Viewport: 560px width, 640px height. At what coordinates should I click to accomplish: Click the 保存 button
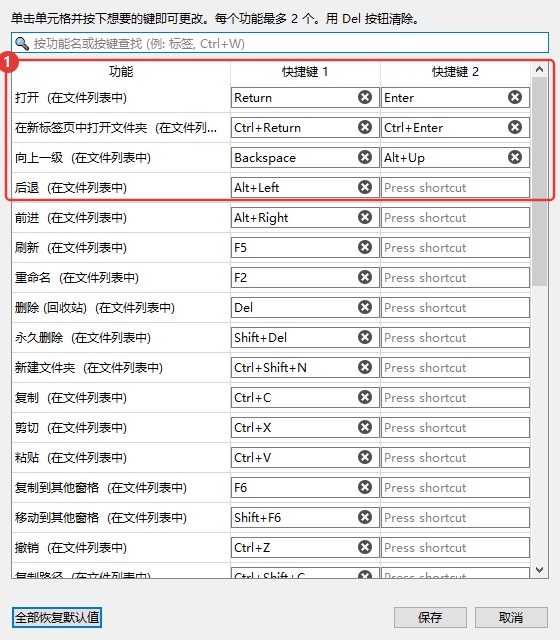pos(430,618)
